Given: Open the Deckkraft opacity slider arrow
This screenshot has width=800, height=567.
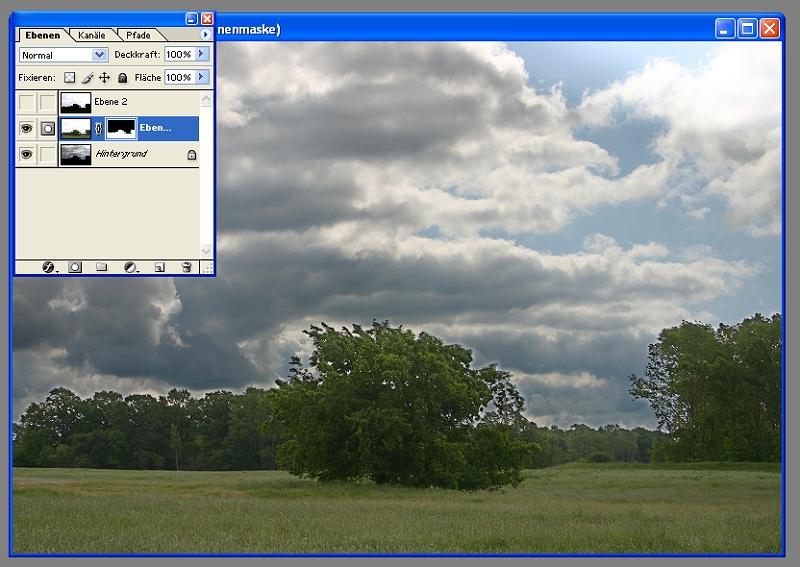Looking at the screenshot, I should 202,54.
